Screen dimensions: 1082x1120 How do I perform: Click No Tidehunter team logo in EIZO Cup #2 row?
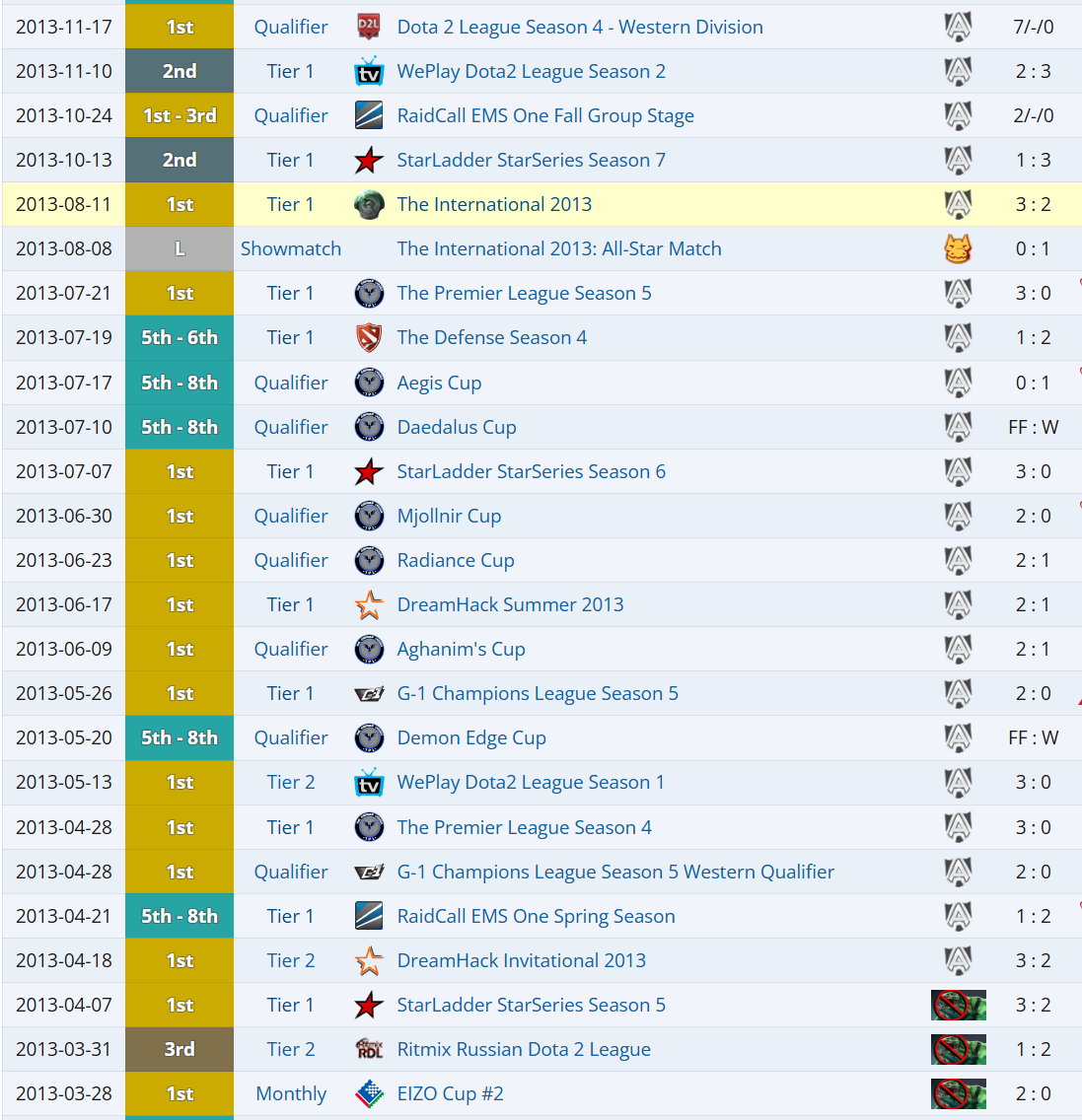tap(959, 1093)
